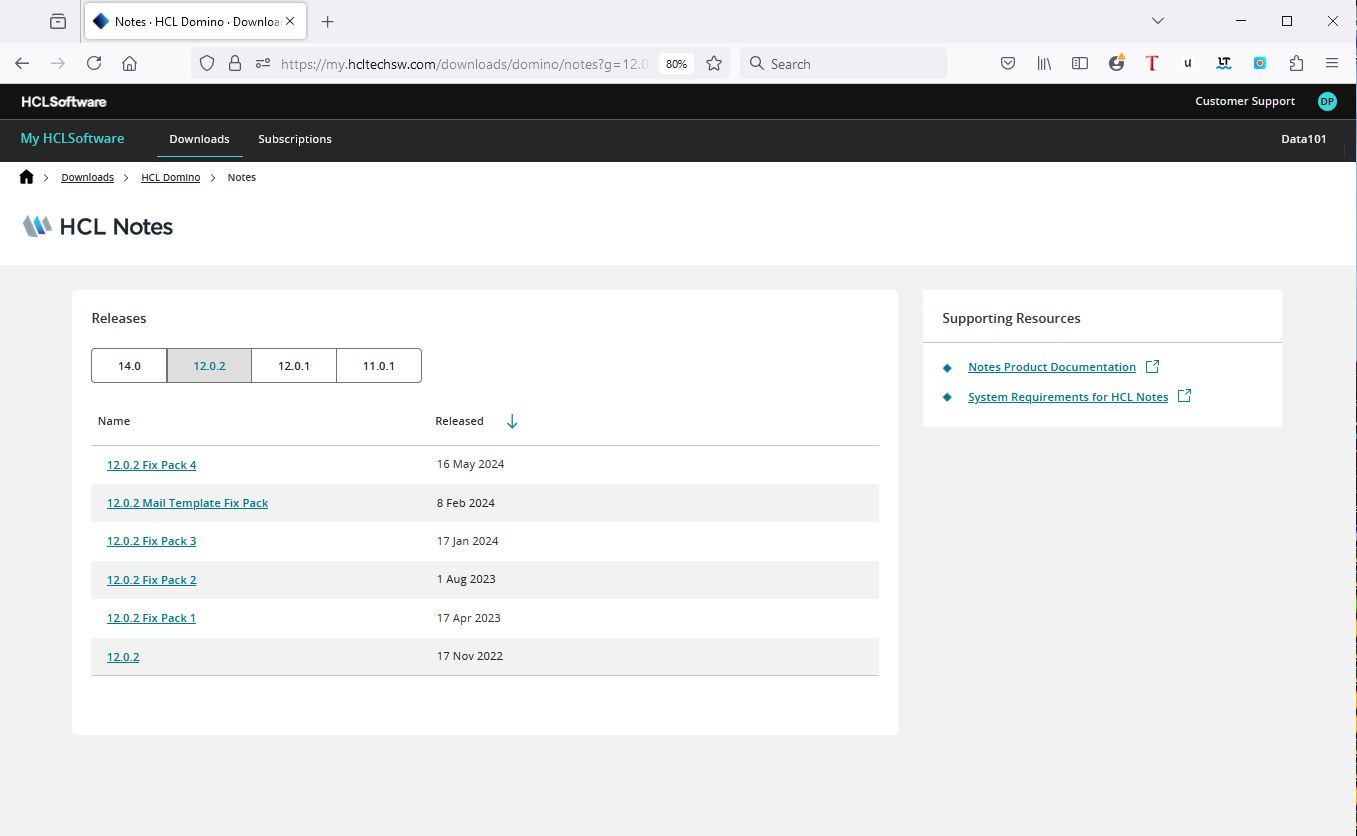Click the 80% zoom level indicator
Viewport: 1357px width, 836px height.
(676, 63)
